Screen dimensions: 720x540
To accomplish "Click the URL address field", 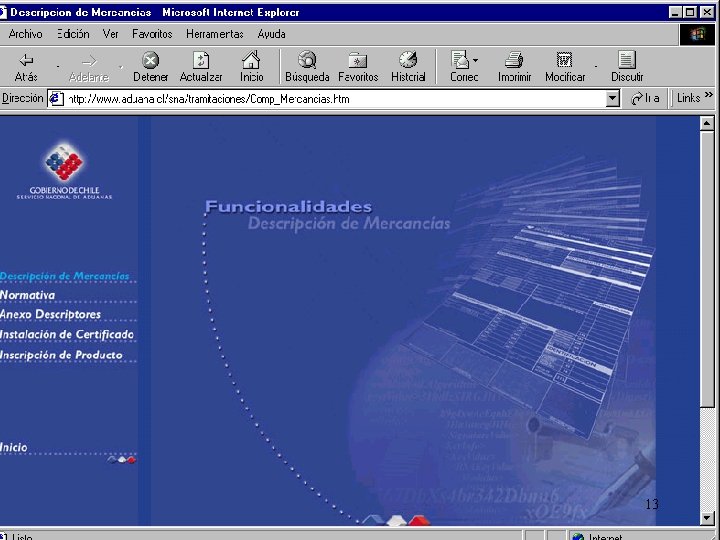I will 335,99.
